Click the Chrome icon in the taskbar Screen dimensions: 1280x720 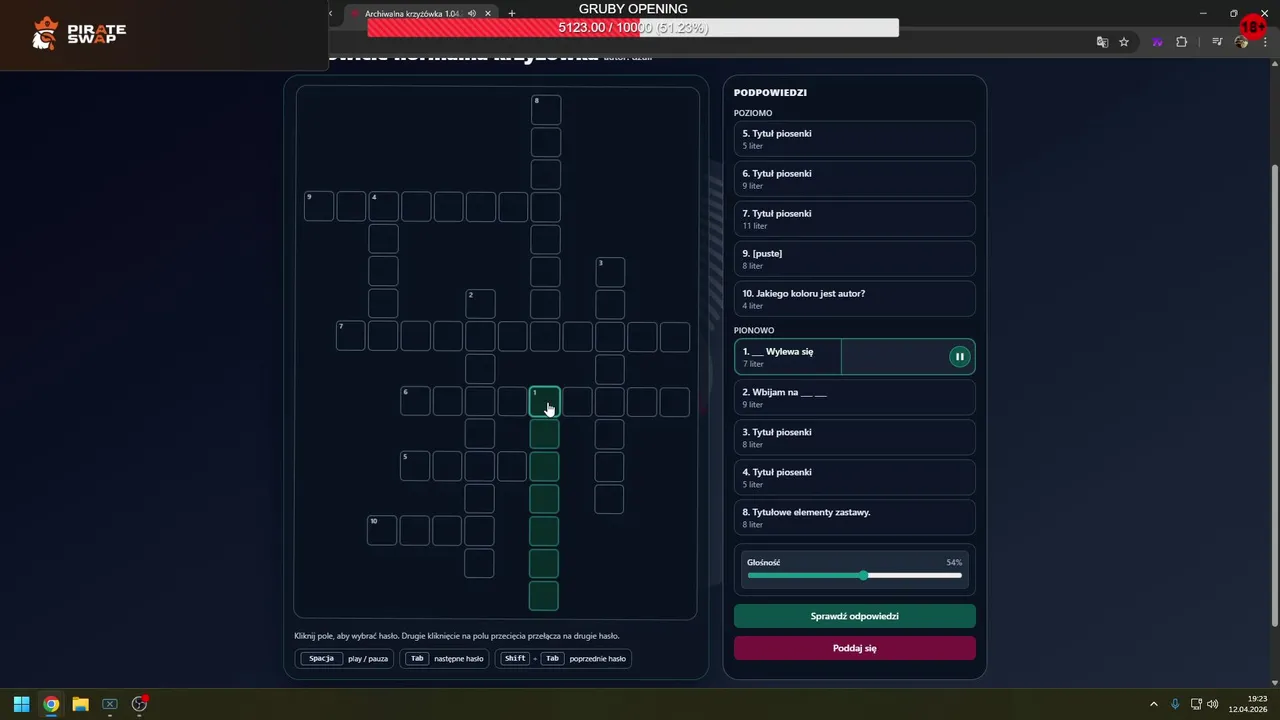51,704
